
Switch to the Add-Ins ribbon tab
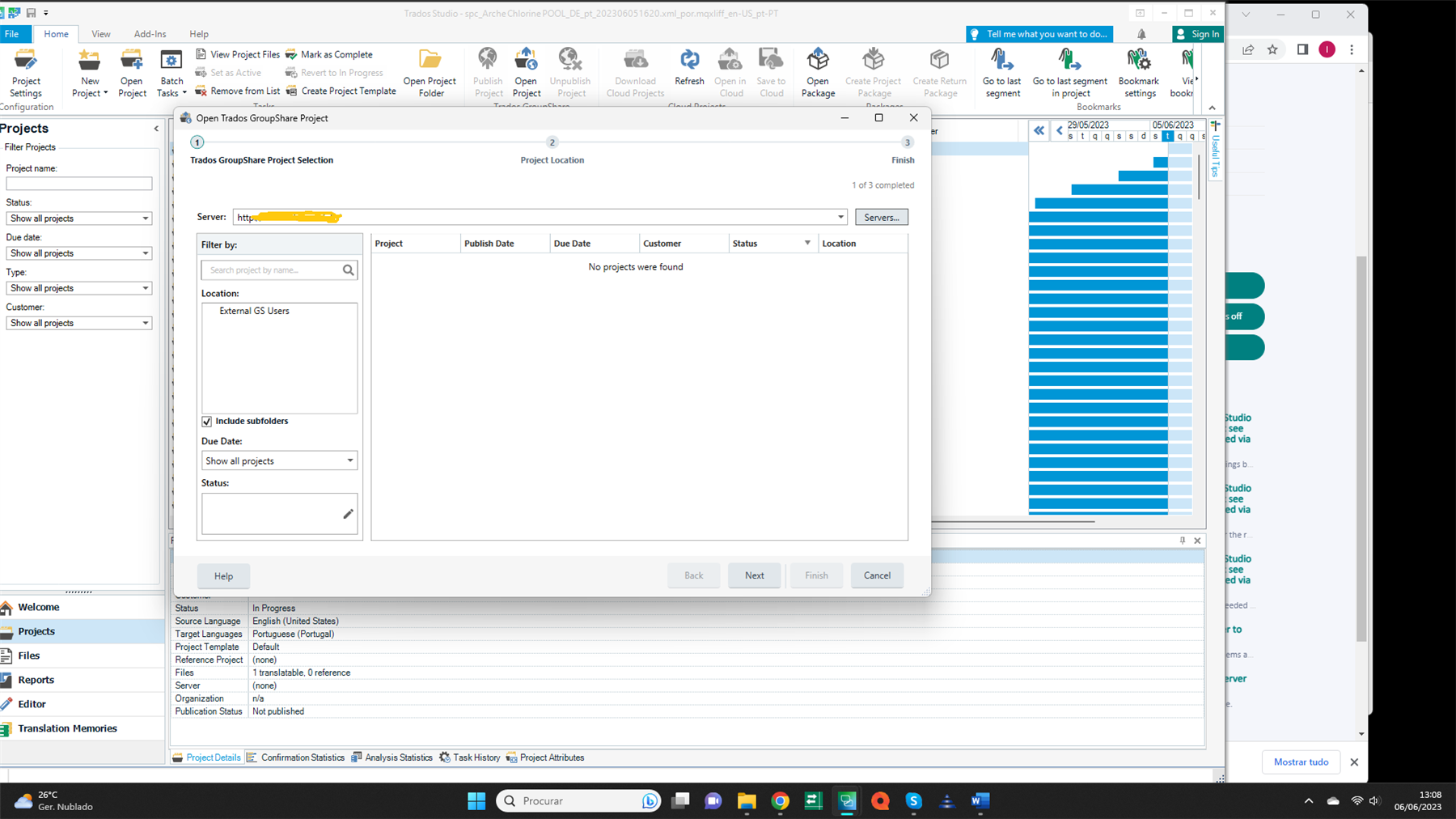pyautogui.click(x=150, y=34)
